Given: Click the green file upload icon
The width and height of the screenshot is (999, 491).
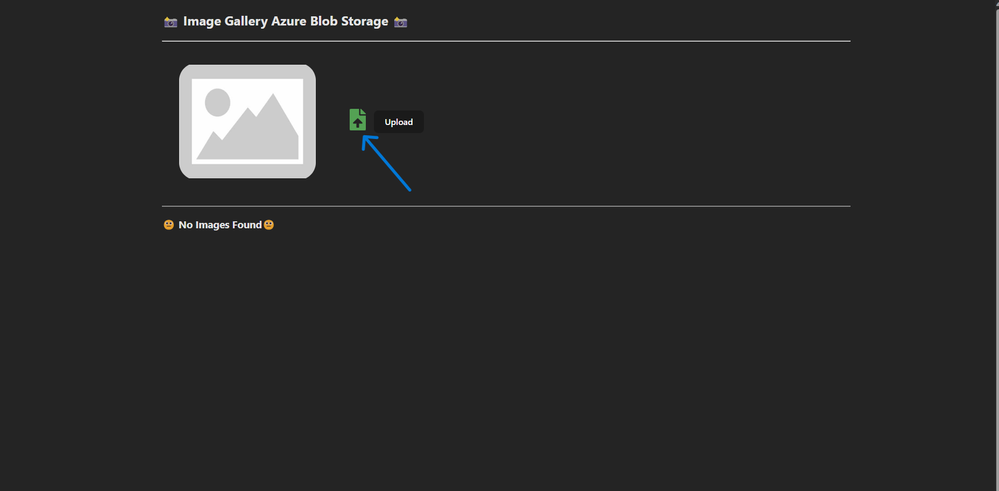Looking at the screenshot, I should pos(357,120).
